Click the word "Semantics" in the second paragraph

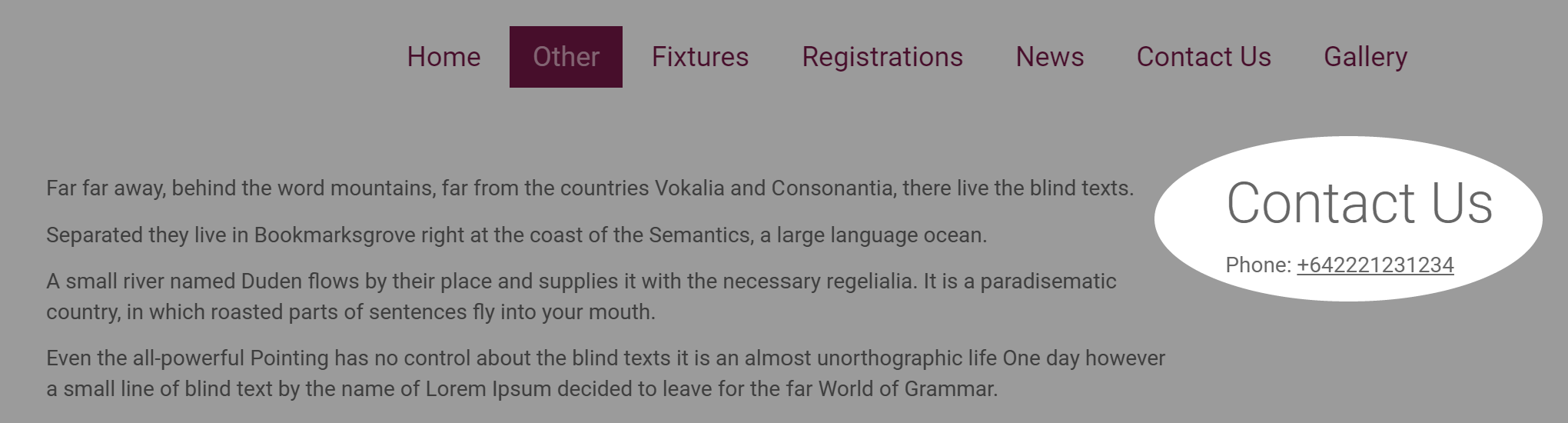(700, 235)
